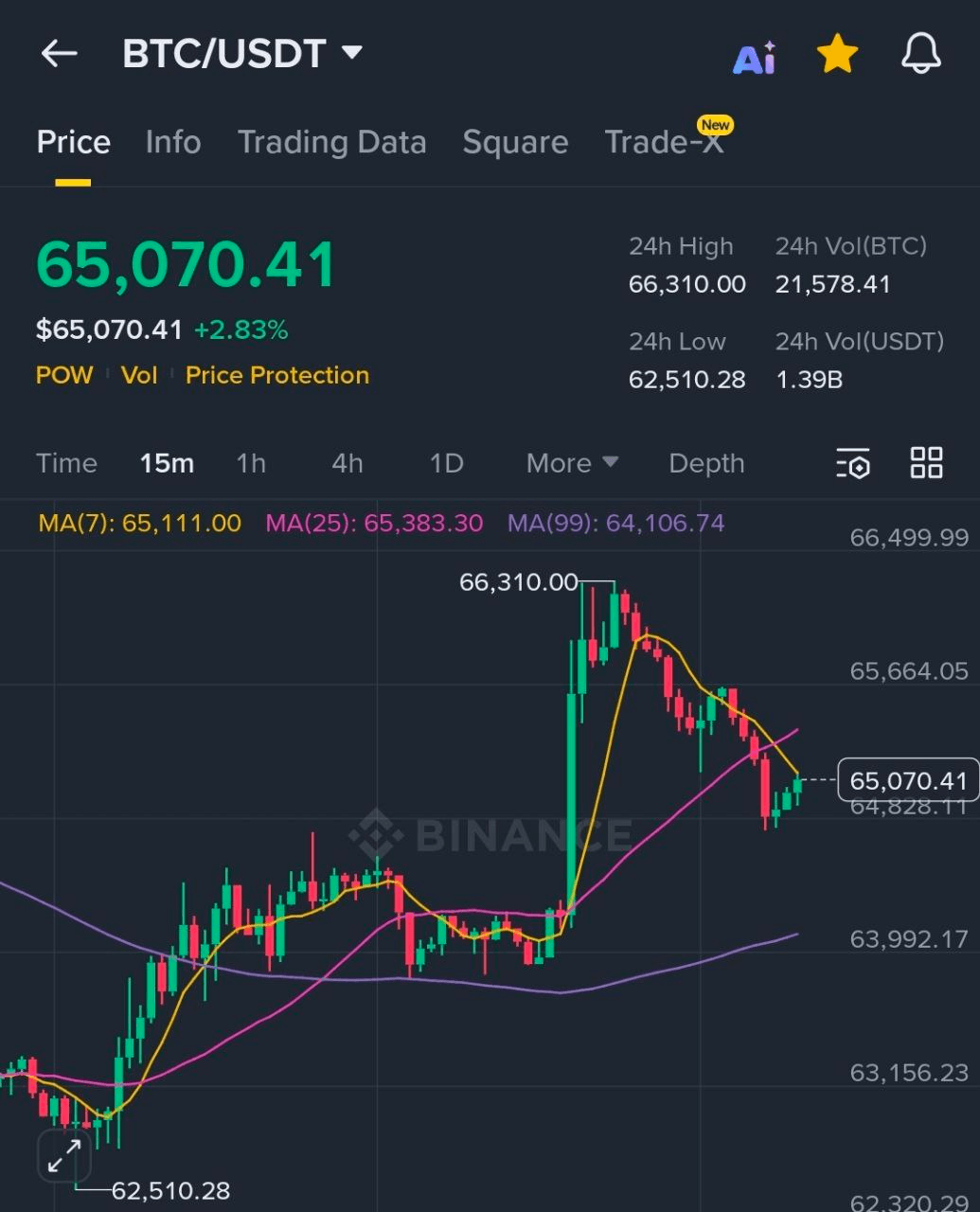Open the Trading Data tab

point(331,142)
